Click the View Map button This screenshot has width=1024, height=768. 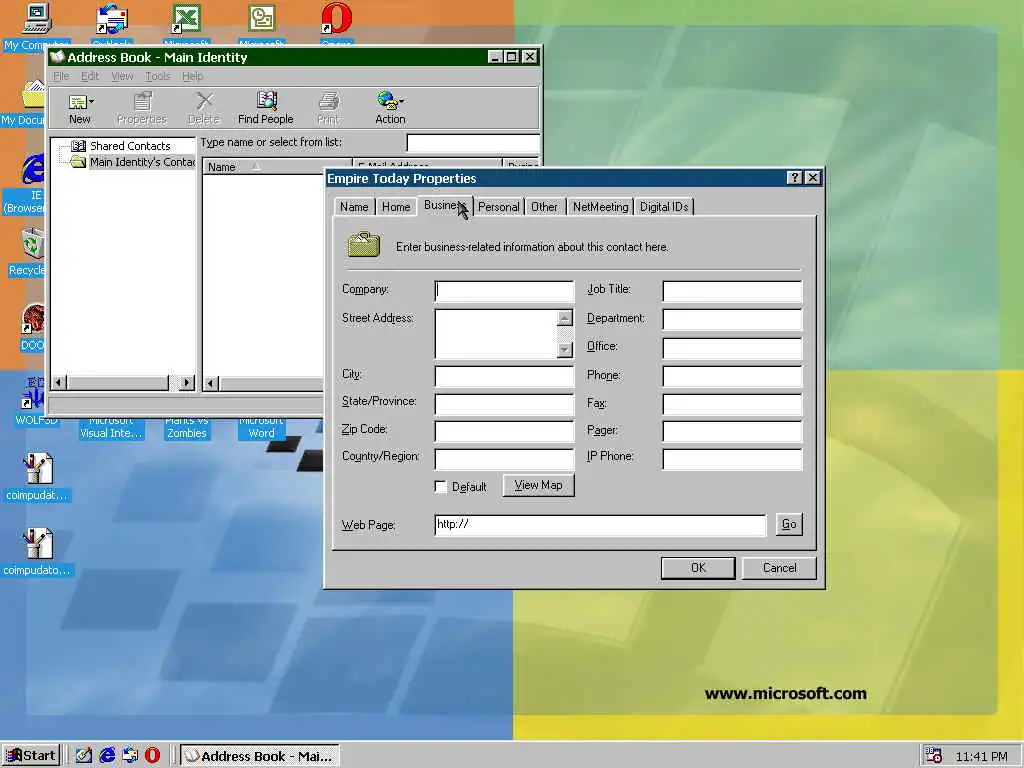[538, 485]
